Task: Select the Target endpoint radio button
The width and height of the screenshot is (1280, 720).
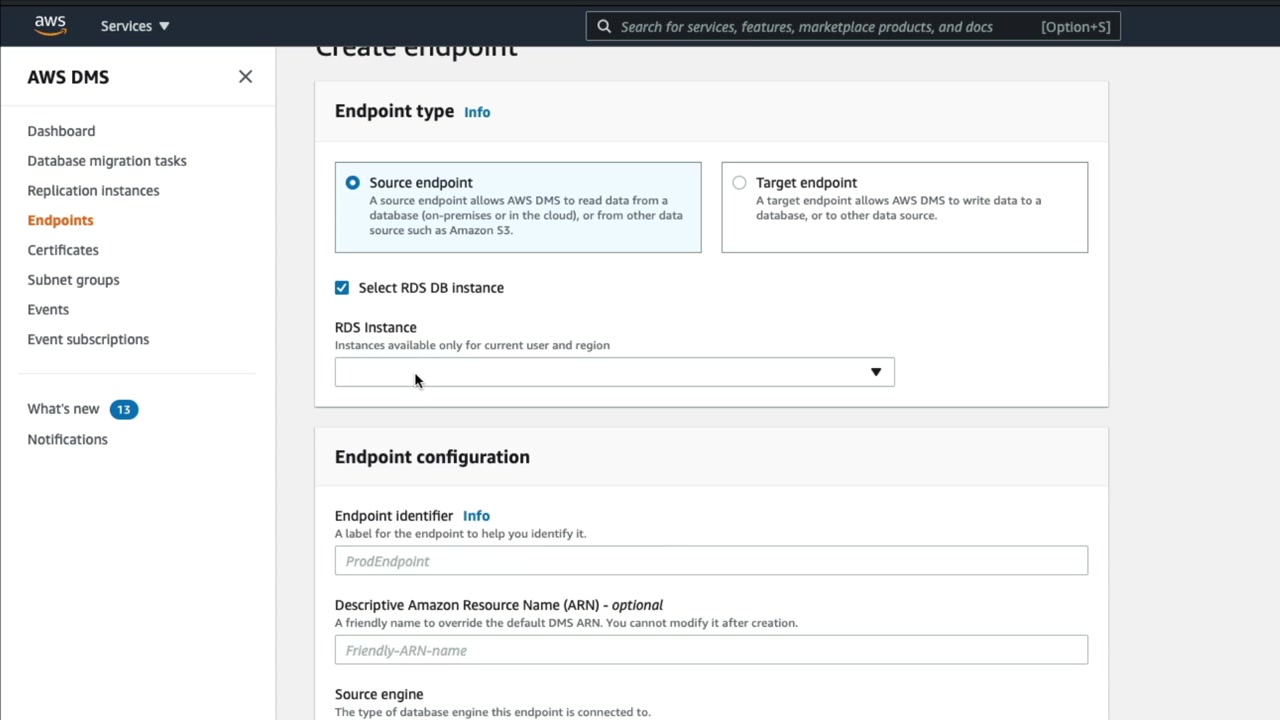Action: (x=739, y=183)
